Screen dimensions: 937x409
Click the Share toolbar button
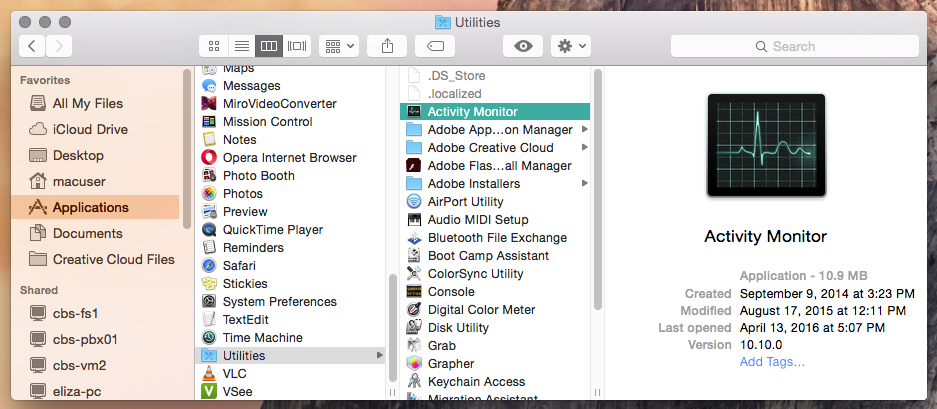[x=387, y=46]
